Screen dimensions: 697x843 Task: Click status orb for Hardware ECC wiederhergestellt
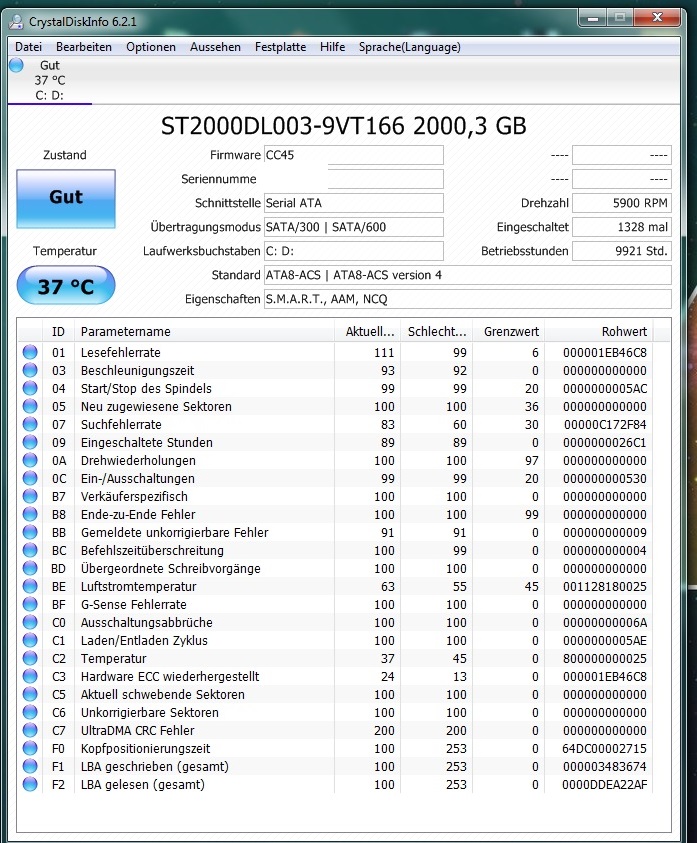pyautogui.click(x=30, y=676)
